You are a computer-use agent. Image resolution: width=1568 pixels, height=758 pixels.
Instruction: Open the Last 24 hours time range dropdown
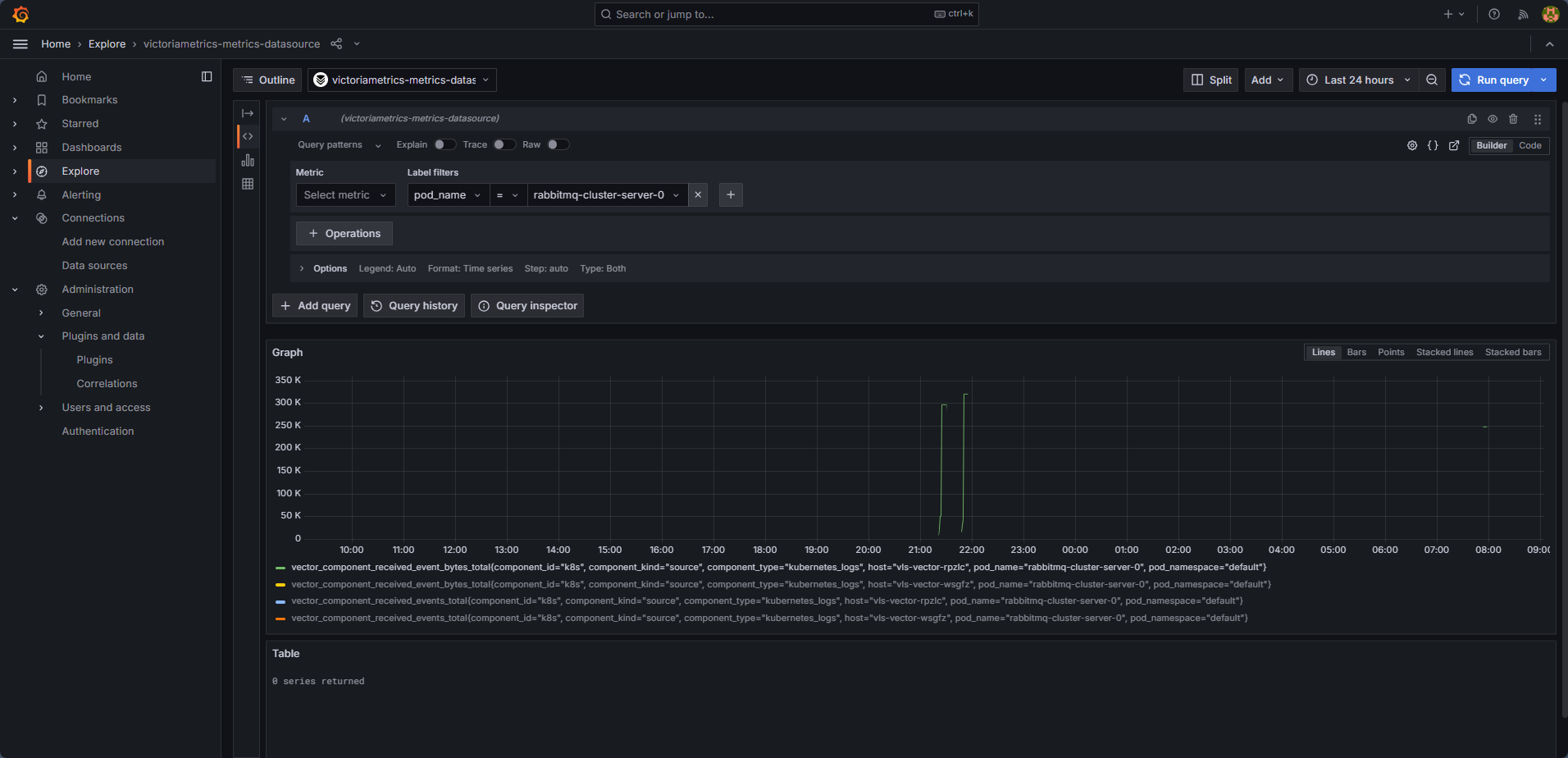click(x=1357, y=80)
